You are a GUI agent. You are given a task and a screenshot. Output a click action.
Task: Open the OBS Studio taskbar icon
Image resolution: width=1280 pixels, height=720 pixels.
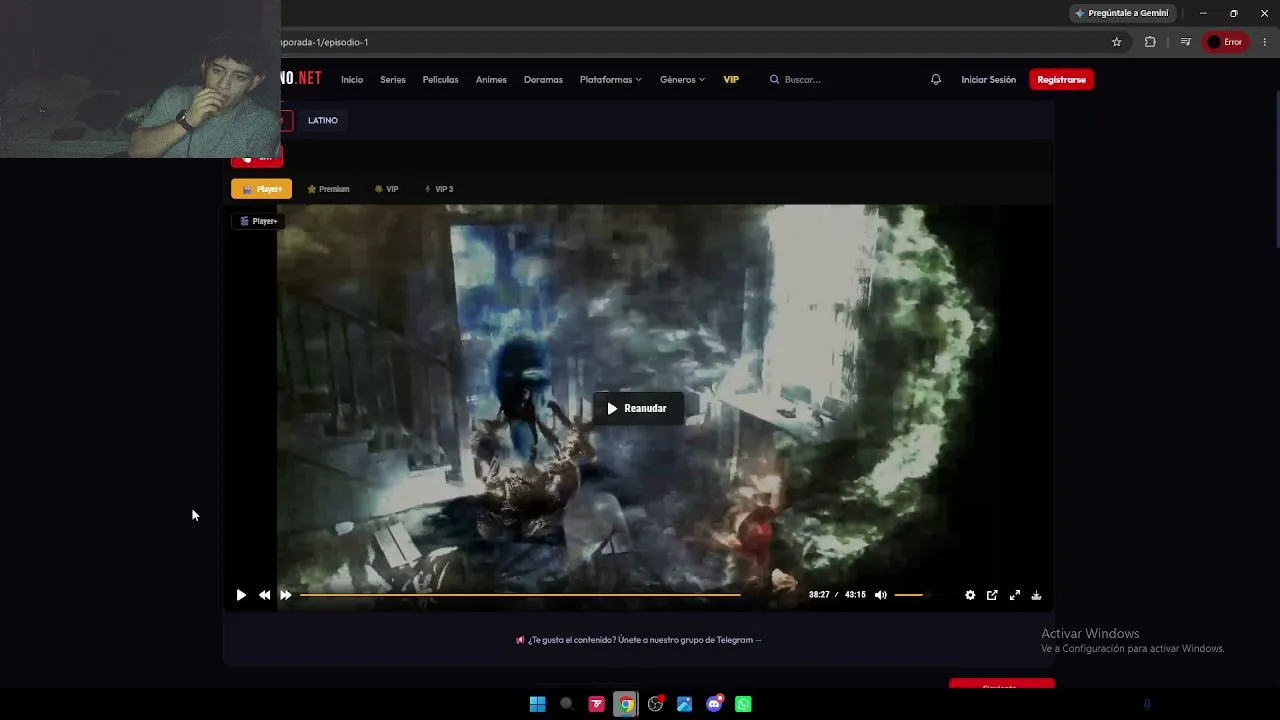click(655, 704)
